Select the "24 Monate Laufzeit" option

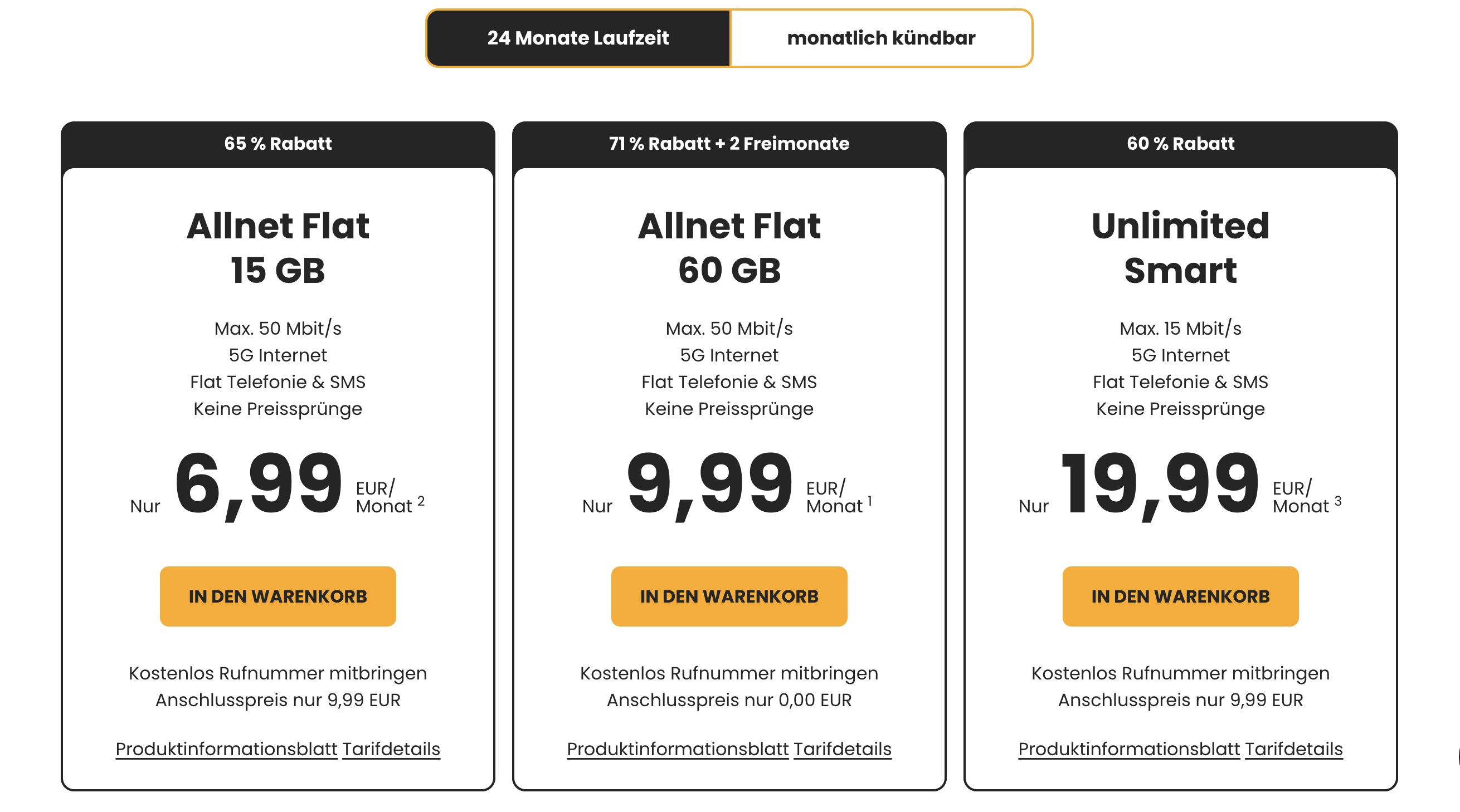tap(578, 38)
